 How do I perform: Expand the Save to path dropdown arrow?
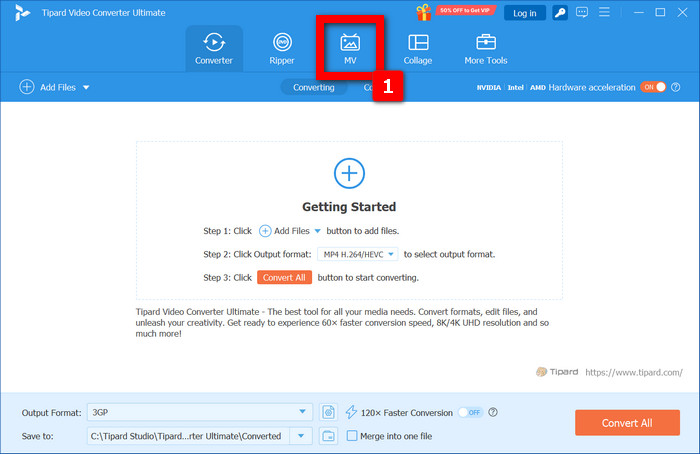pos(301,436)
